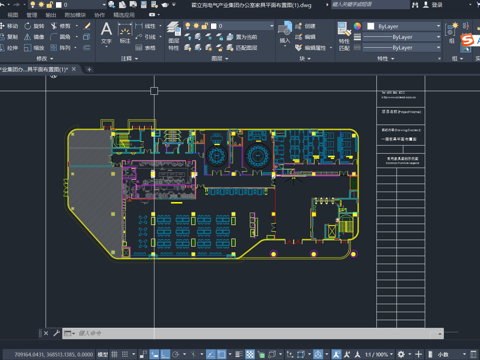Click the white color swatch in the ByLayer color box

[371, 26]
